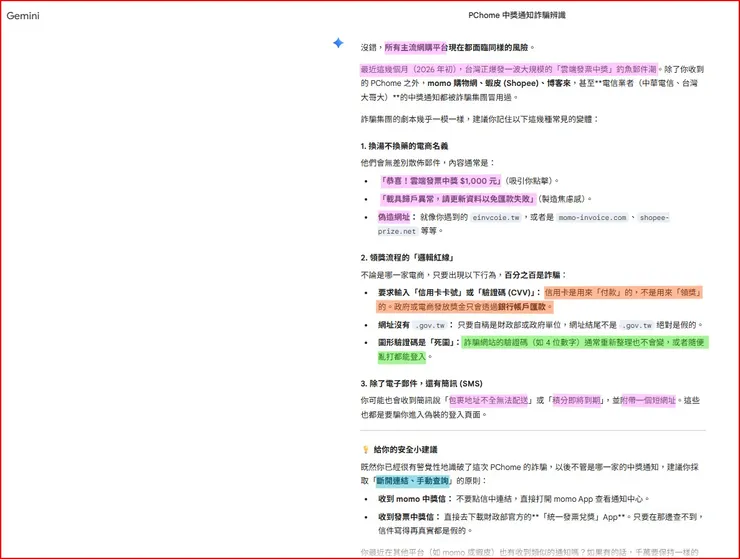Click the line '他們會無差別散佈郵件，內容通常是：'

point(428,163)
